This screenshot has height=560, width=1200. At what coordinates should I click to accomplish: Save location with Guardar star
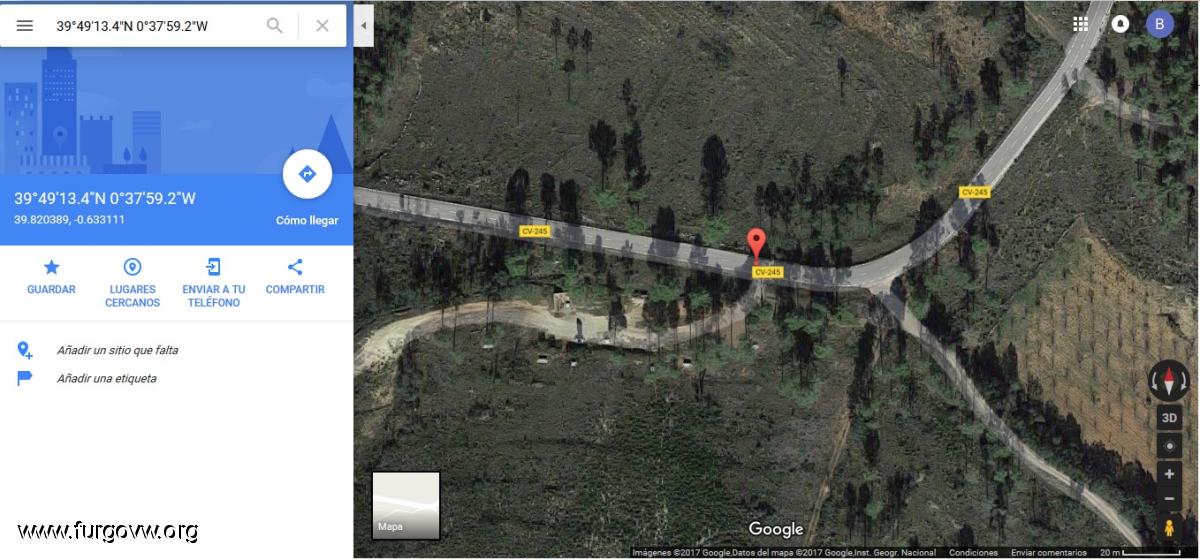pos(51,277)
